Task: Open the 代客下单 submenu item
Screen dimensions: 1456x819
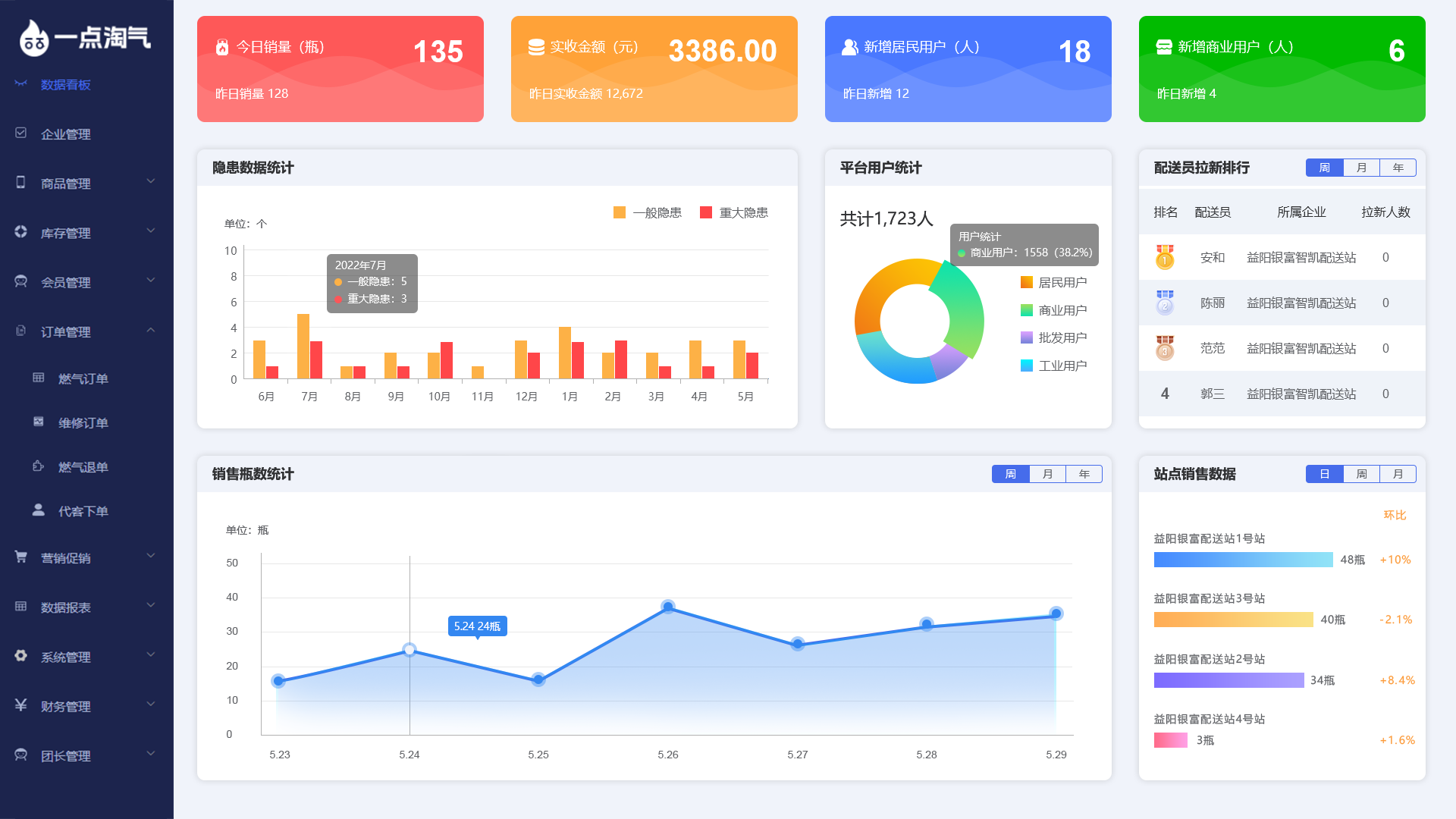Action: pyautogui.click(x=83, y=510)
